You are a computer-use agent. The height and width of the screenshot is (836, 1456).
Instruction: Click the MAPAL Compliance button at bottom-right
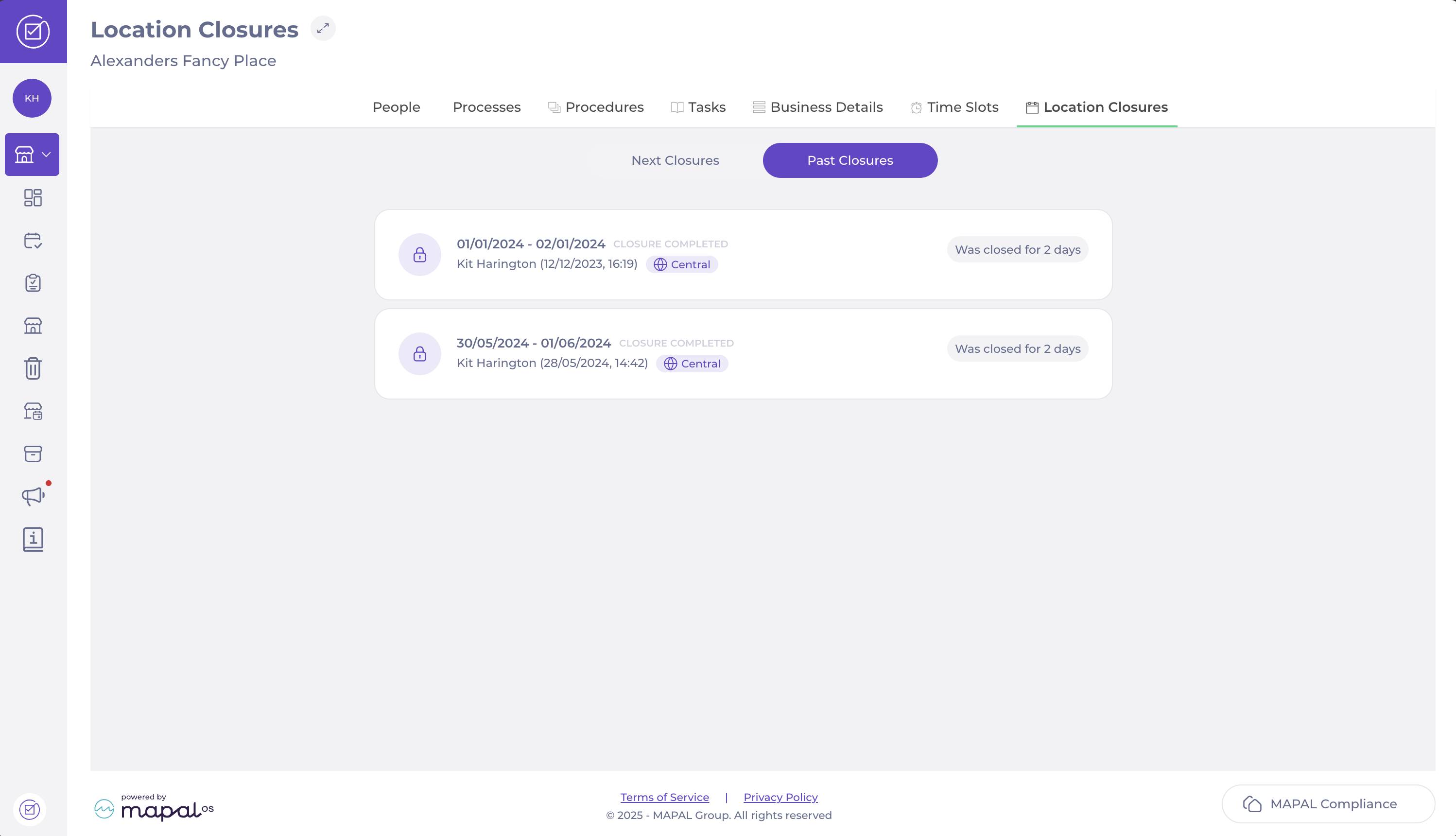tap(1328, 804)
